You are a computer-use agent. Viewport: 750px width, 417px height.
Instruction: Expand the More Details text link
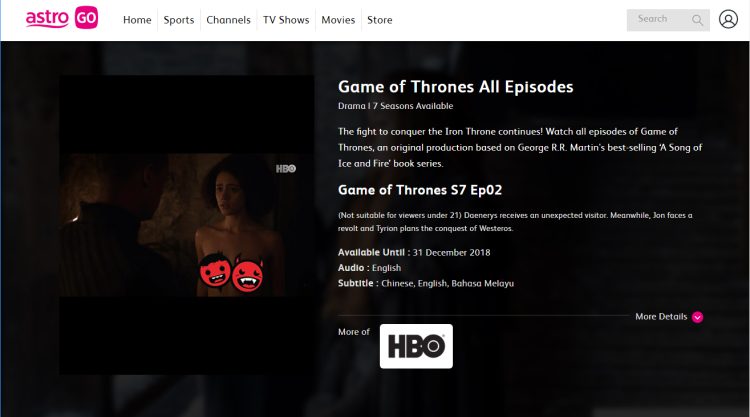661,317
